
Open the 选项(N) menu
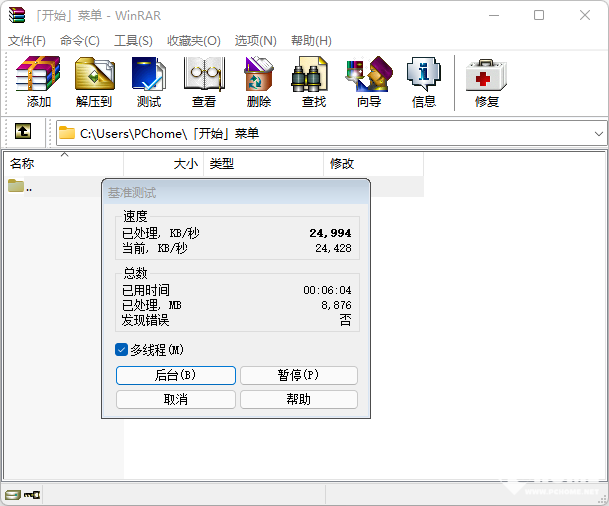tap(256, 40)
